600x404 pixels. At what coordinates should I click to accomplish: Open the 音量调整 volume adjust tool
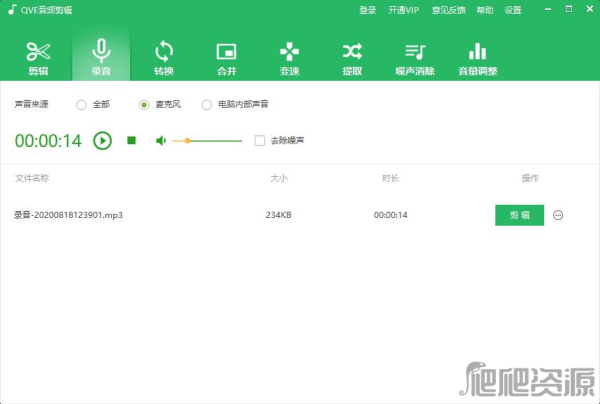[478, 58]
